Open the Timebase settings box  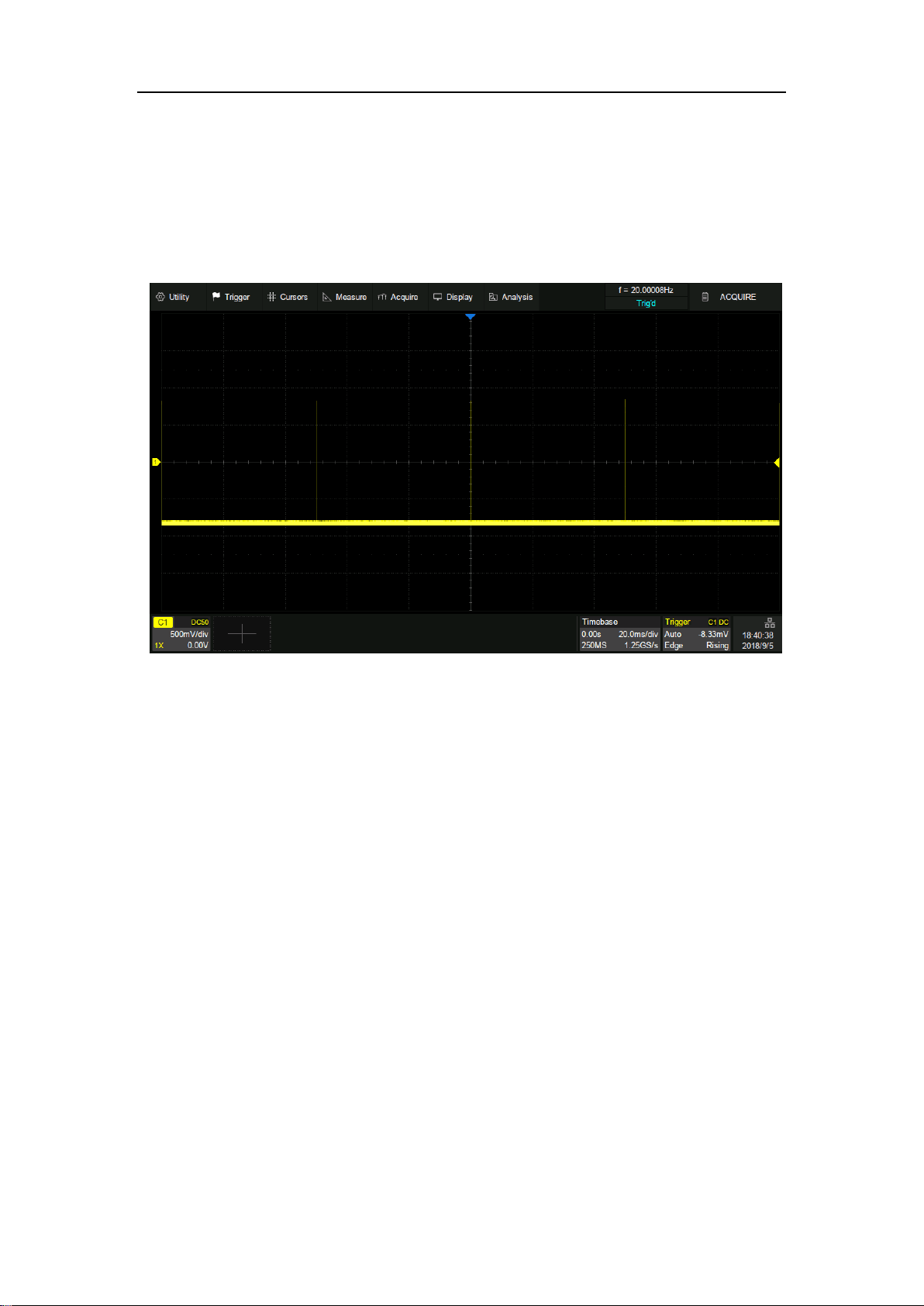pyautogui.click(x=619, y=633)
